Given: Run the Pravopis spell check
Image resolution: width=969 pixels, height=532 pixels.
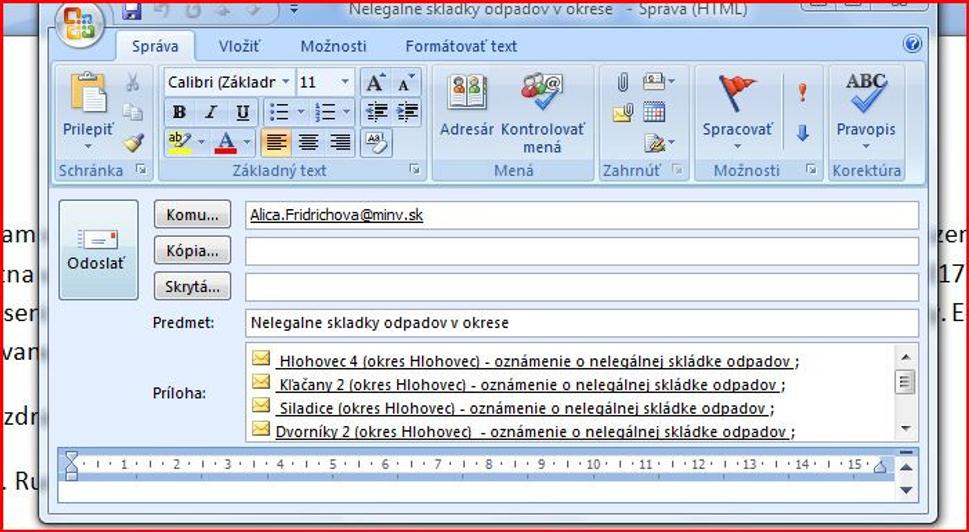Looking at the screenshot, I should [866, 105].
